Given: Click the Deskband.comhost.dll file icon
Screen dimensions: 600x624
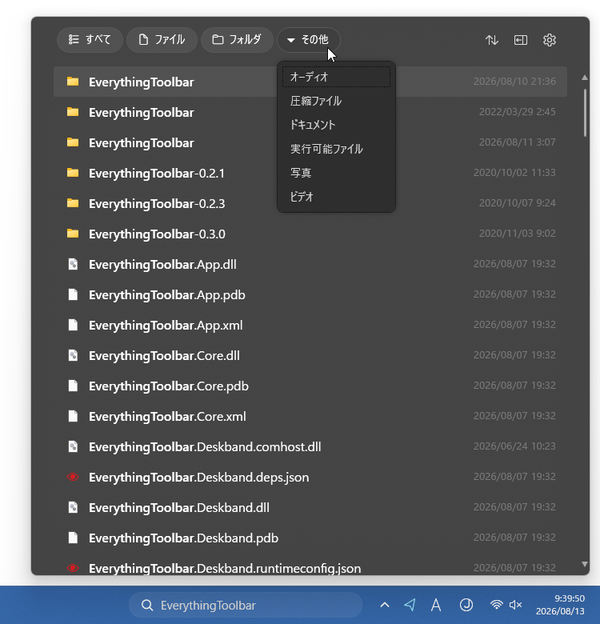Looking at the screenshot, I should (x=73, y=447).
